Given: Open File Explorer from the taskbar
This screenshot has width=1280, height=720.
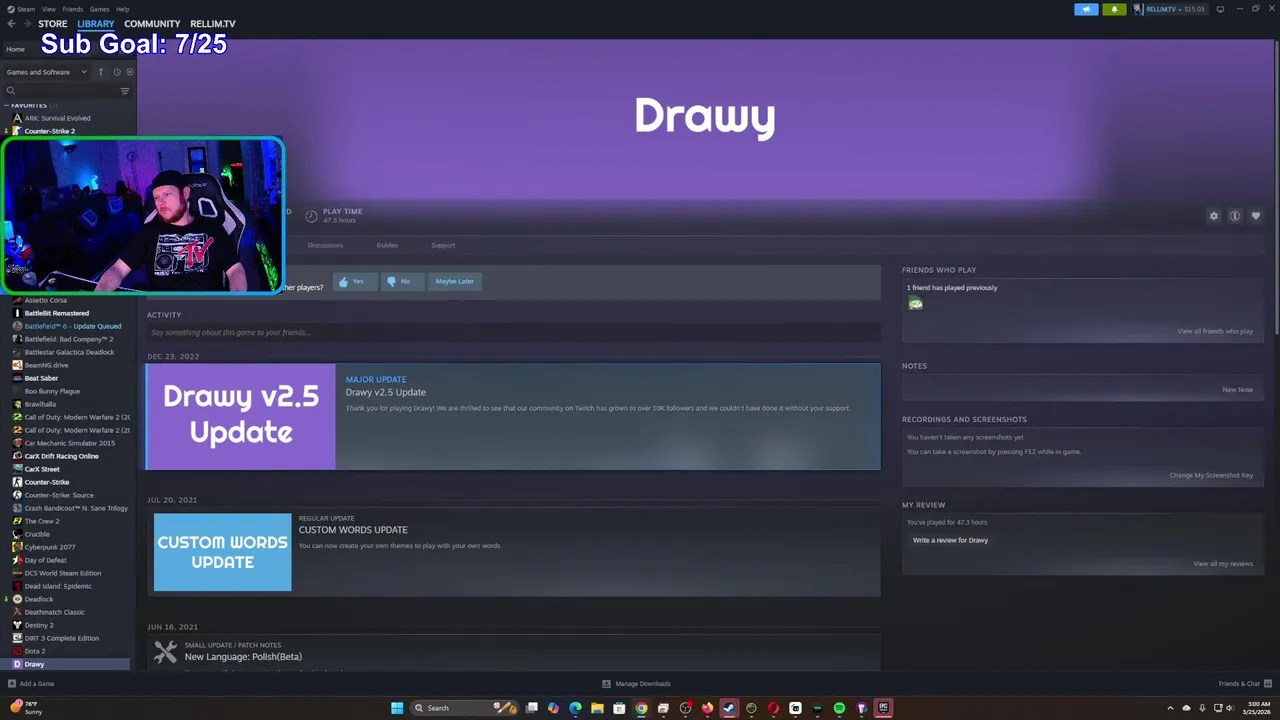Looking at the screenshot, I should tap(597, 708).
